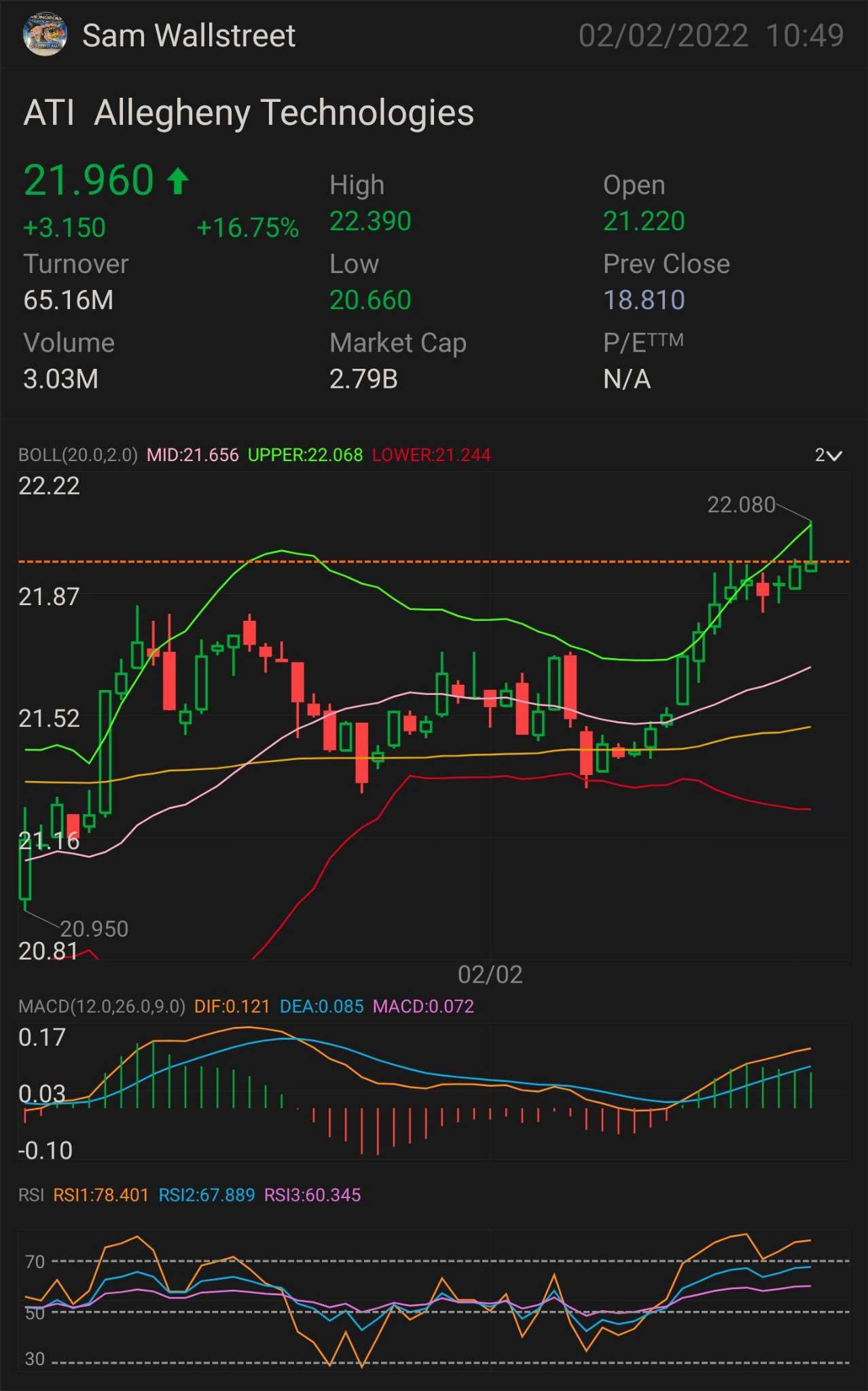Click the DEA:0.085 value

click(x=322, y=1007)
